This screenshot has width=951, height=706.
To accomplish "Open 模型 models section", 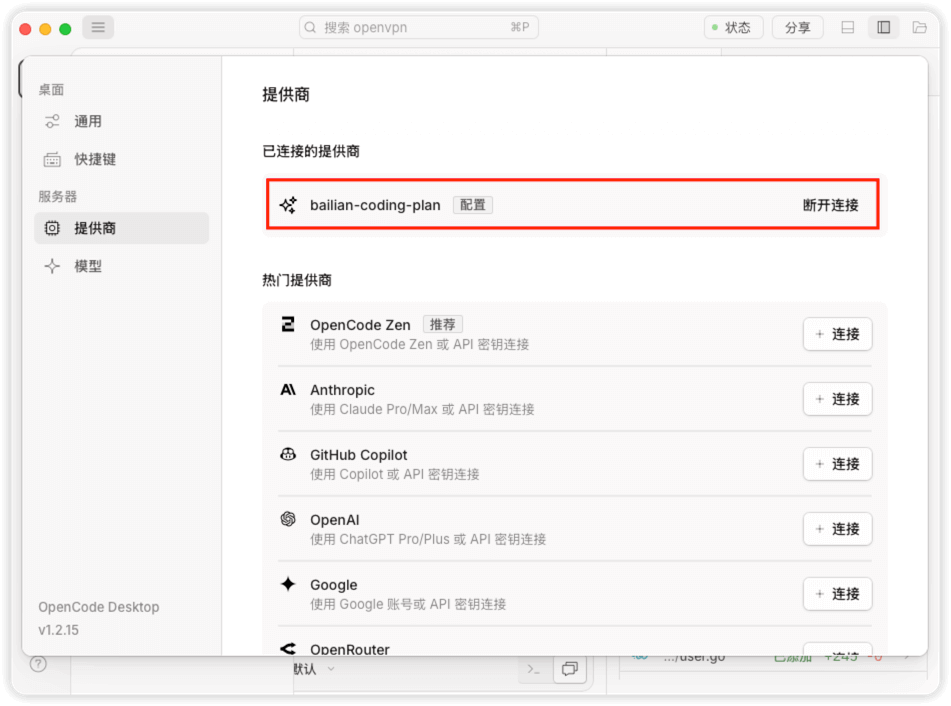I will pos(121,266).
